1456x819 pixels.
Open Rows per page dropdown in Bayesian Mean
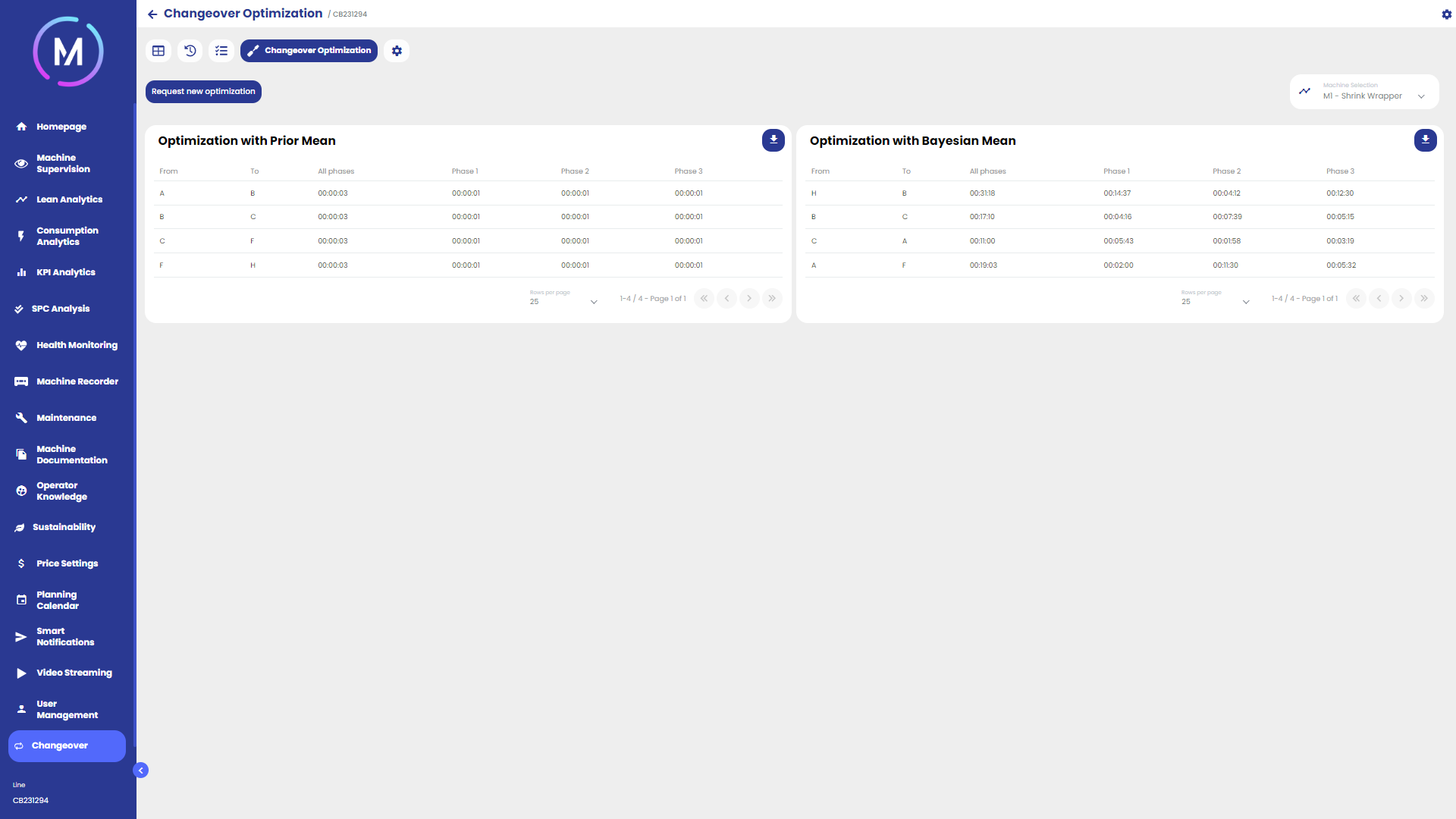[x=1215, y=301]
